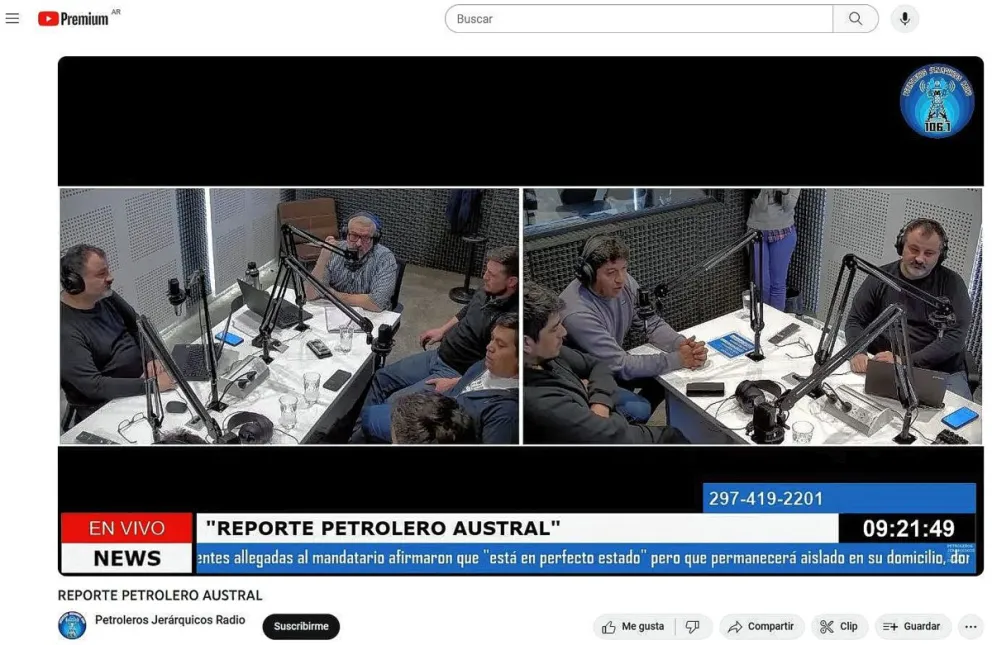
Task: Open the hamburger guide menu
Action: [x=12, y=18]
